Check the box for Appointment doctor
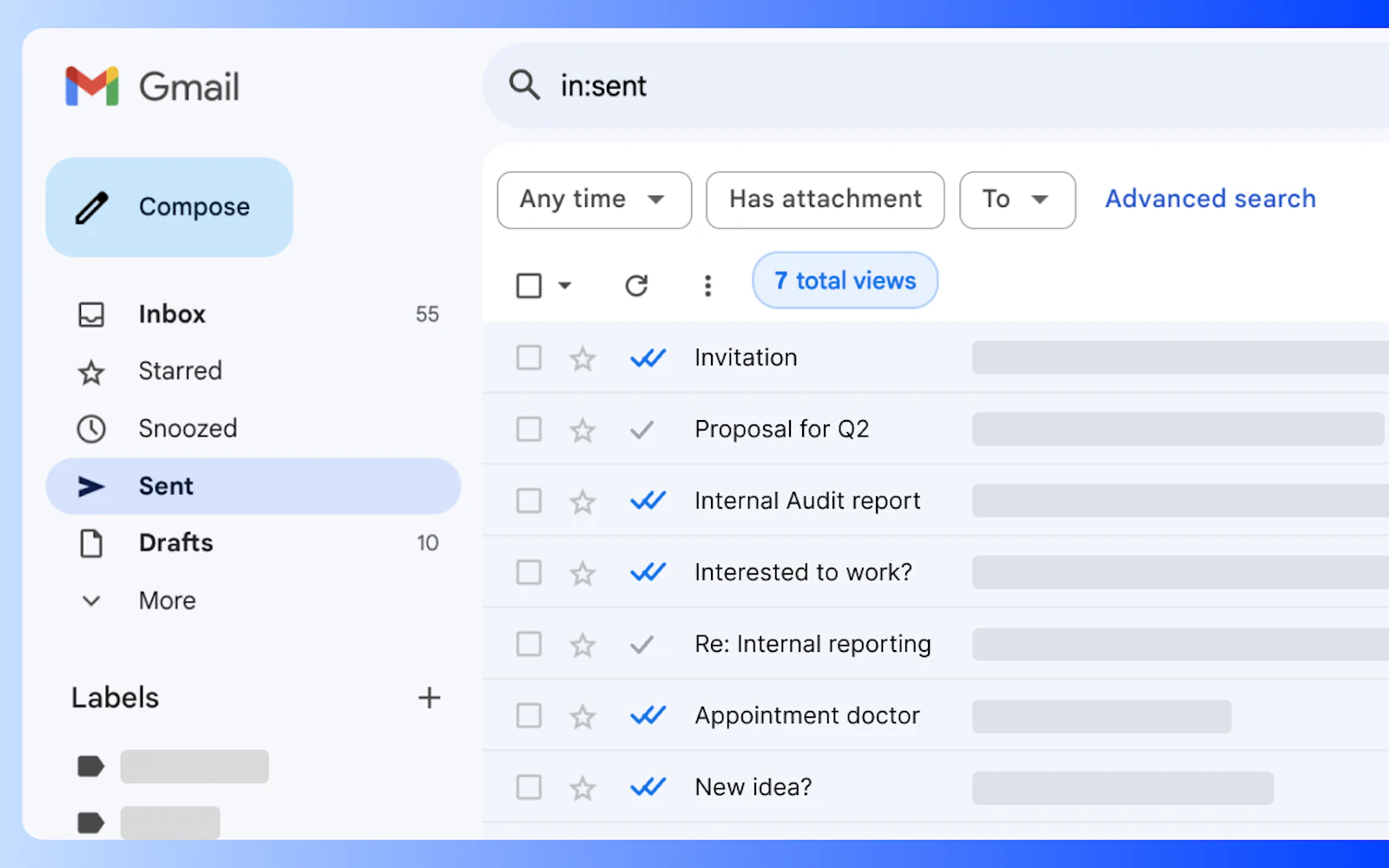 point(529,715)
